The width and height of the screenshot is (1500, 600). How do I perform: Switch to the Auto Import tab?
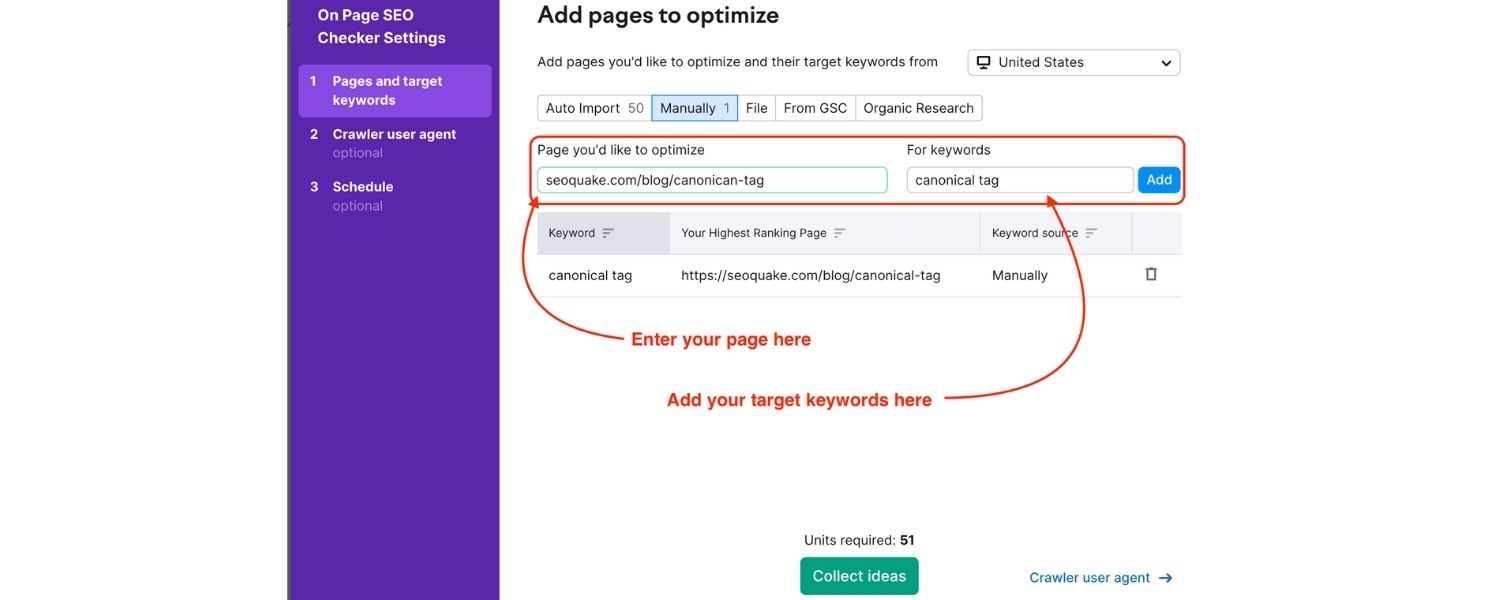[592, 107]
